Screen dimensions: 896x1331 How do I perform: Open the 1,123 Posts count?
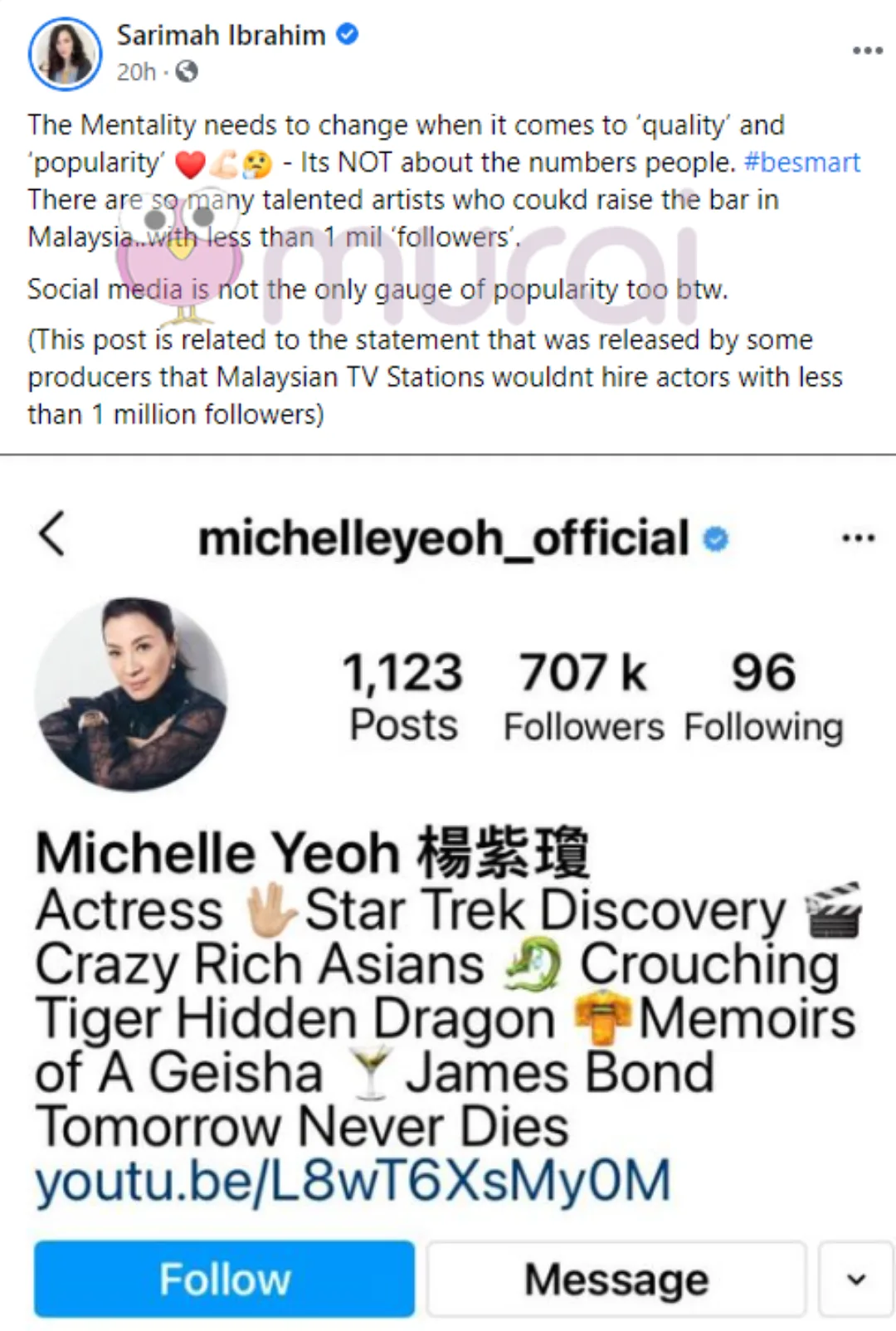403,696
